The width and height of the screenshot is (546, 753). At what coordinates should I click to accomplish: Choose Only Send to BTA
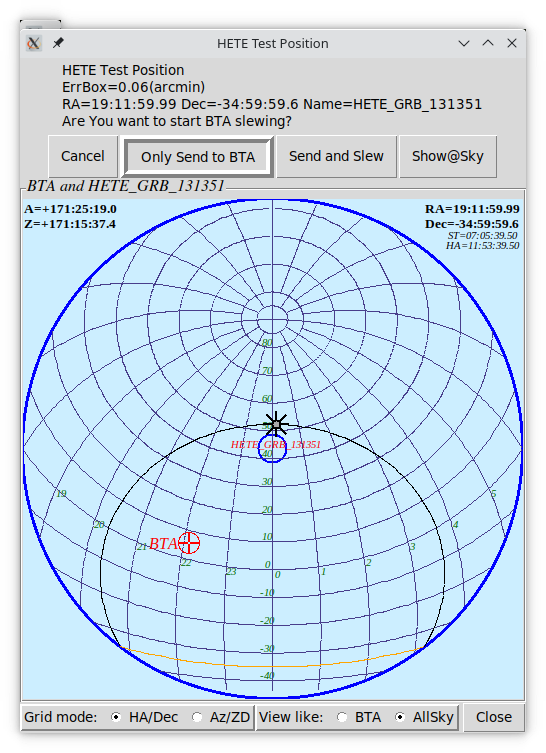click(198, 157)
